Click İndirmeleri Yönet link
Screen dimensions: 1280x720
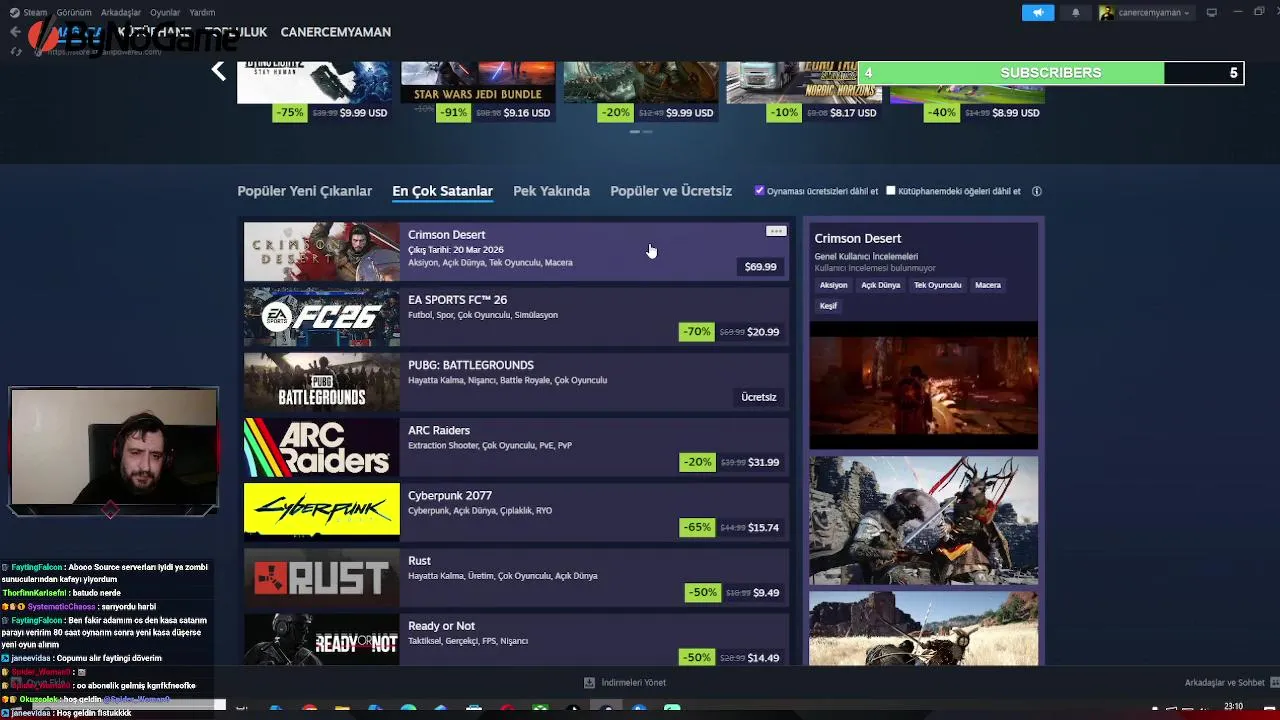pos(633,682)
